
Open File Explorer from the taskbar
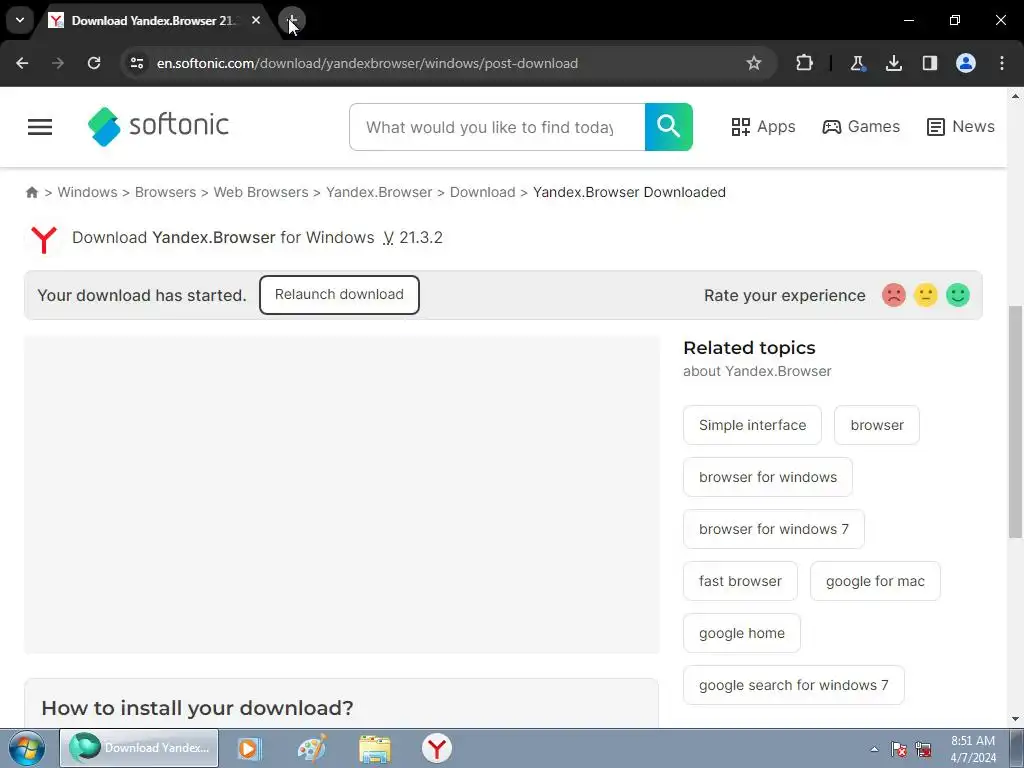click(375, 748)
